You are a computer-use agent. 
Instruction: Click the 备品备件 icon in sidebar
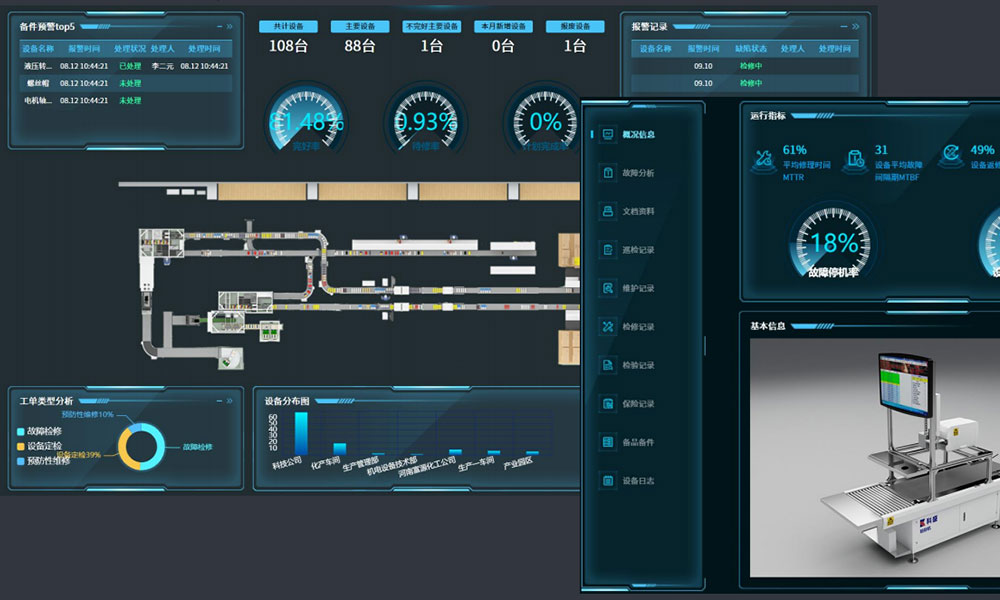click(608, 442)
